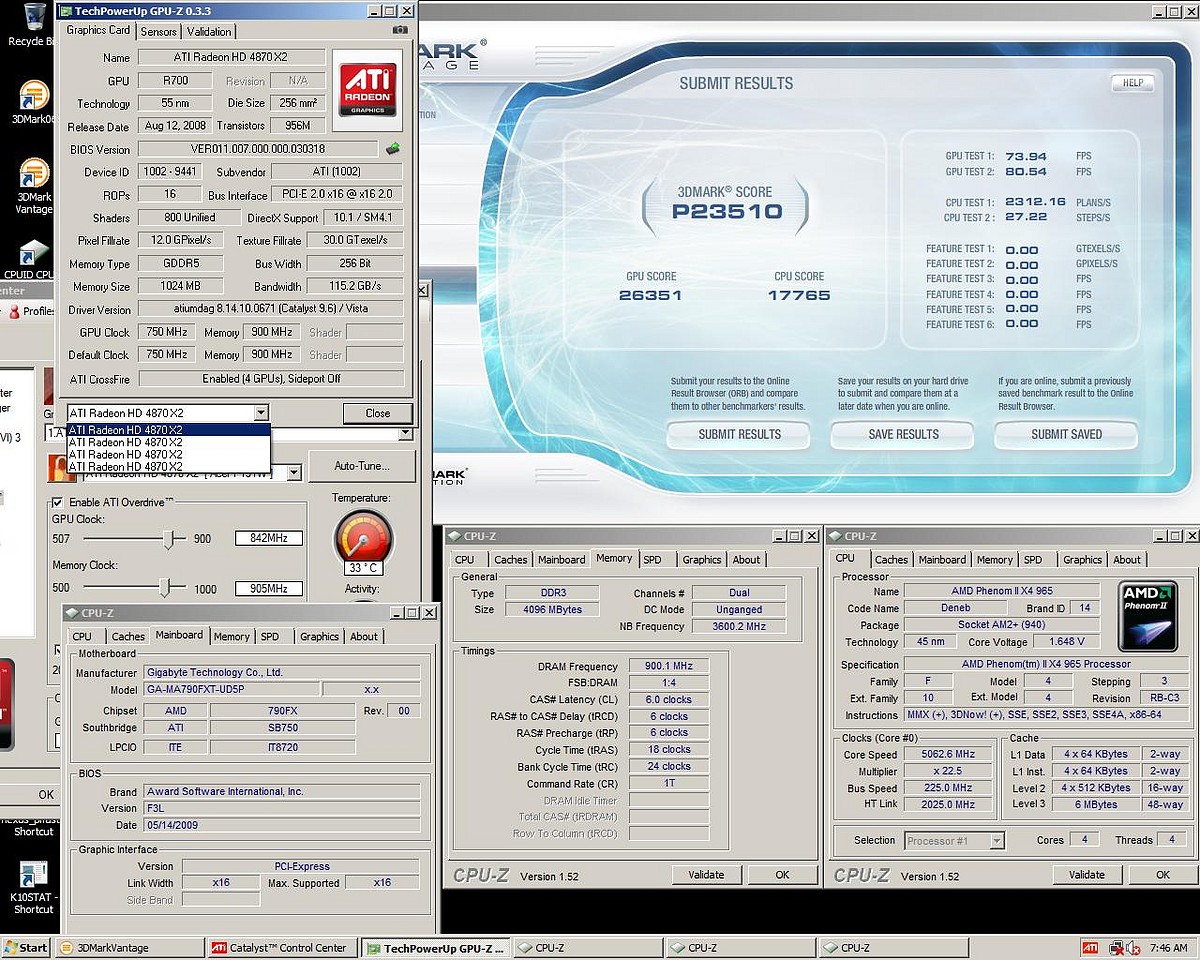Click SUBMIT SAVED in 3DMark Vantage
This screenshot has width=1200, height=960.
coord(1066,434)
